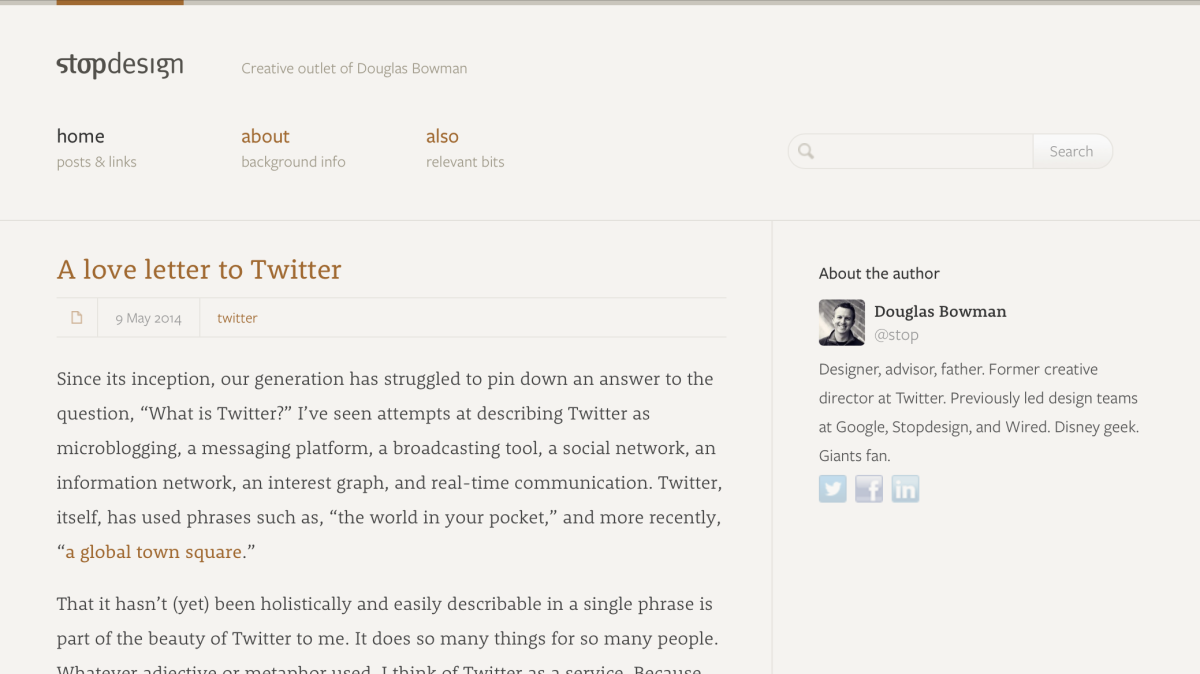Image resolution: width=1200 pixels, height=674 pixels.
Task: Click the Search button
Action: (x=1071, y=151)
